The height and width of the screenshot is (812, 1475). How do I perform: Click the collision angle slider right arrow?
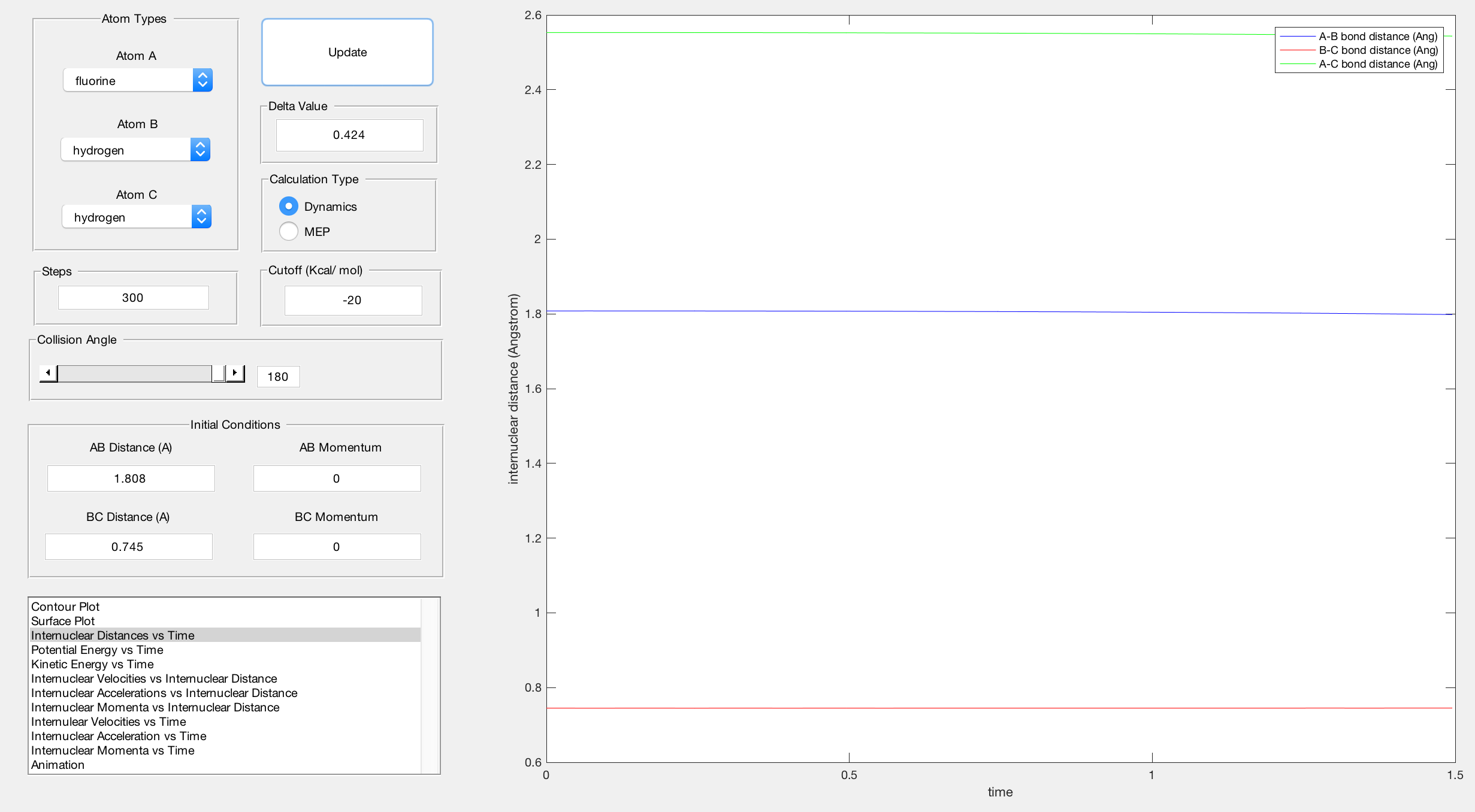[235, 373]
